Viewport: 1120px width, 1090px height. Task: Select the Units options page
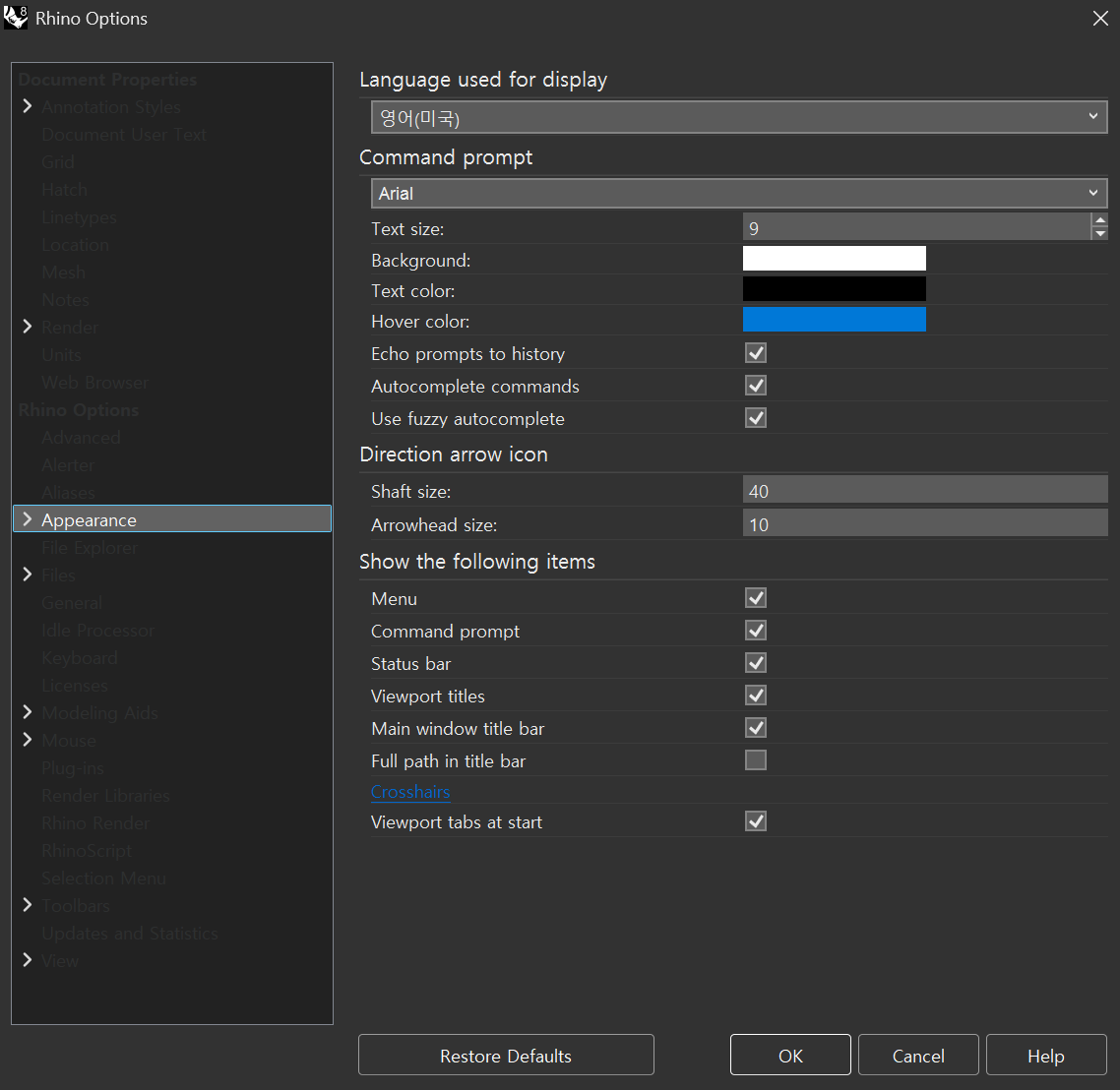tap(61, 355)
